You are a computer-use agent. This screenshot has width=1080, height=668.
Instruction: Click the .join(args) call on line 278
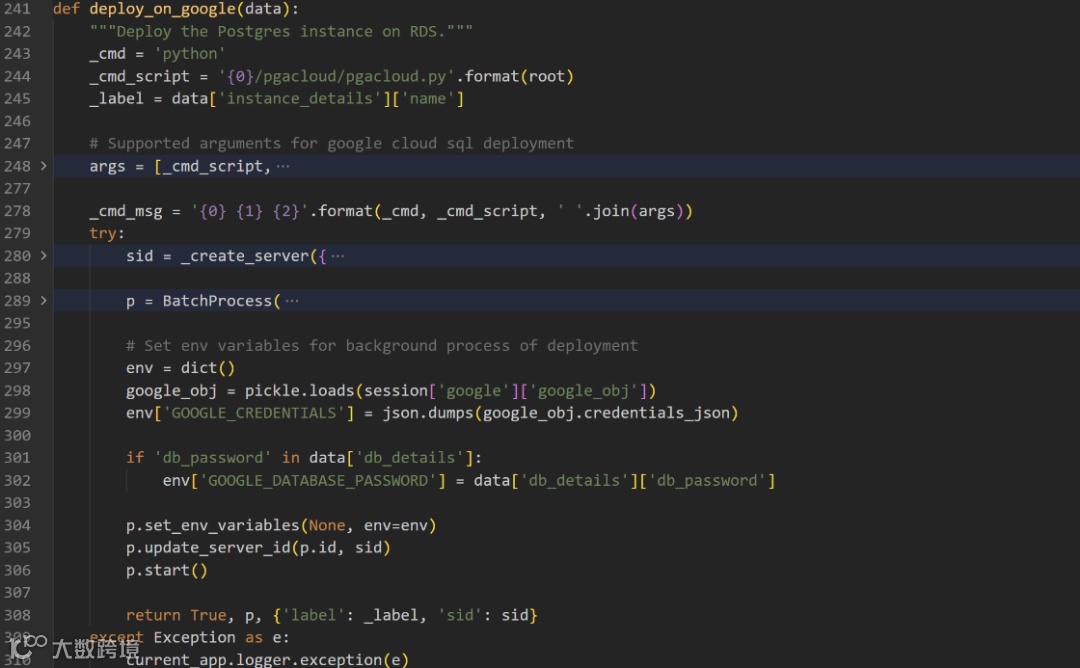click(638, 211)
